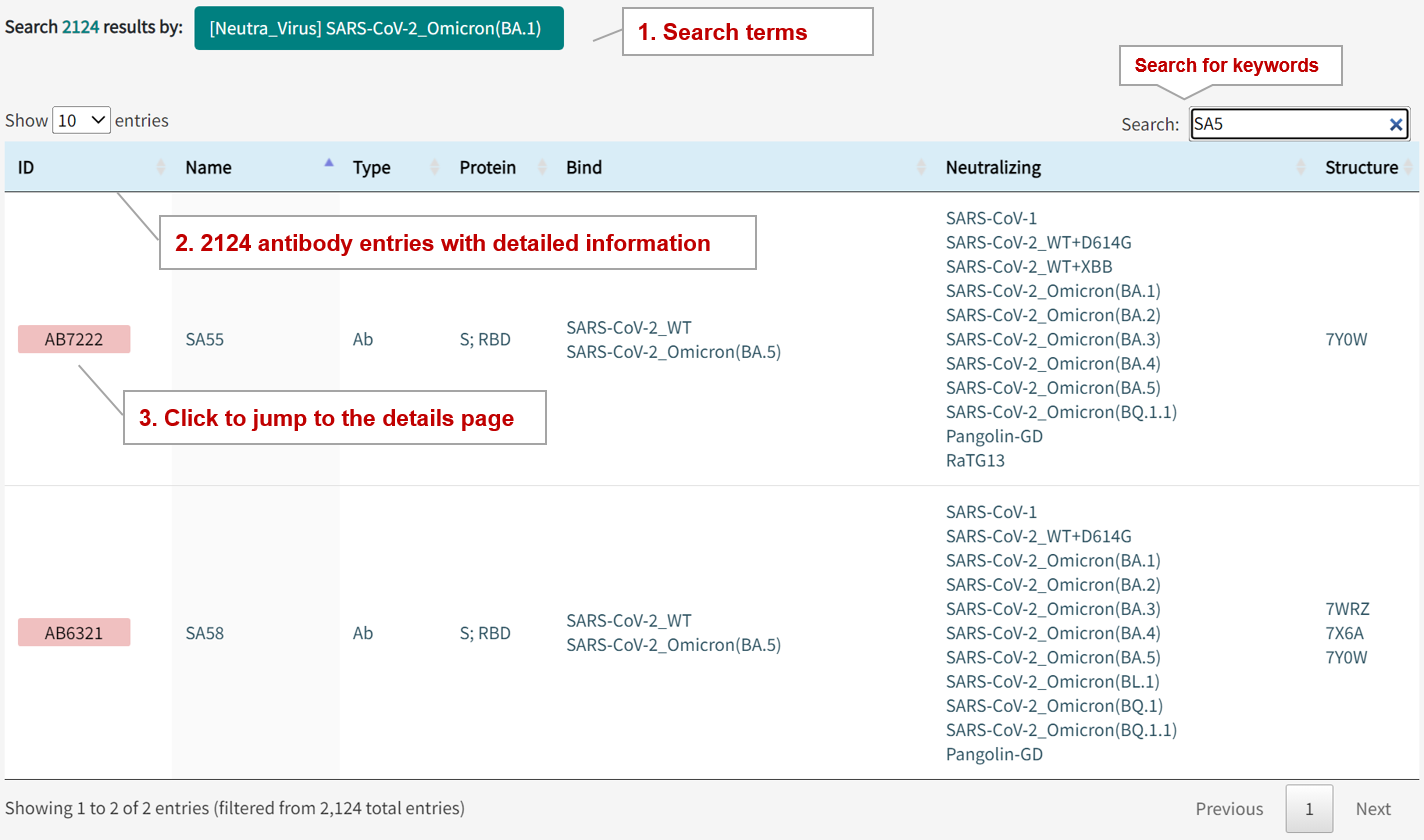The height and width of the screenshot is (840, 1424).
Task: Select page 1 in pagination
Action: pos(1309,808)
